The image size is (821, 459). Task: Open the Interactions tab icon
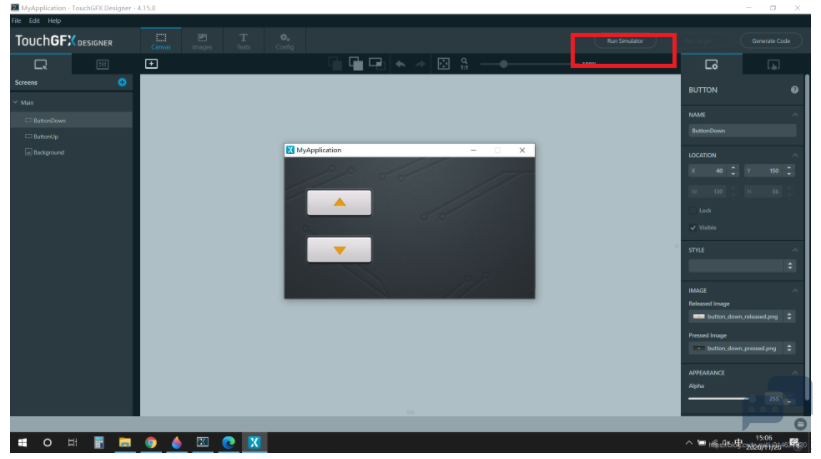pos(773,65)
